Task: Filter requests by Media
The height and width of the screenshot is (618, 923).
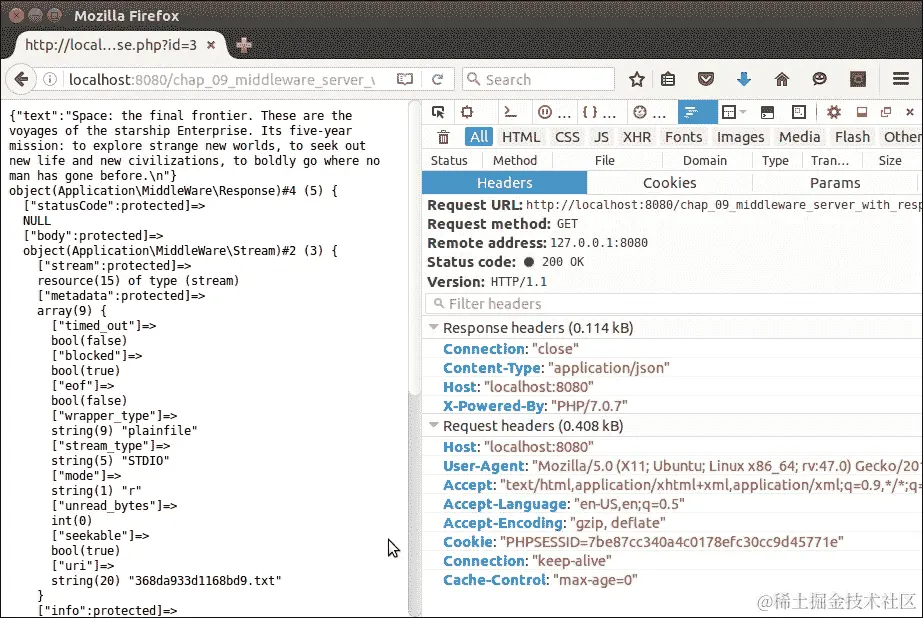Action: 799,137
